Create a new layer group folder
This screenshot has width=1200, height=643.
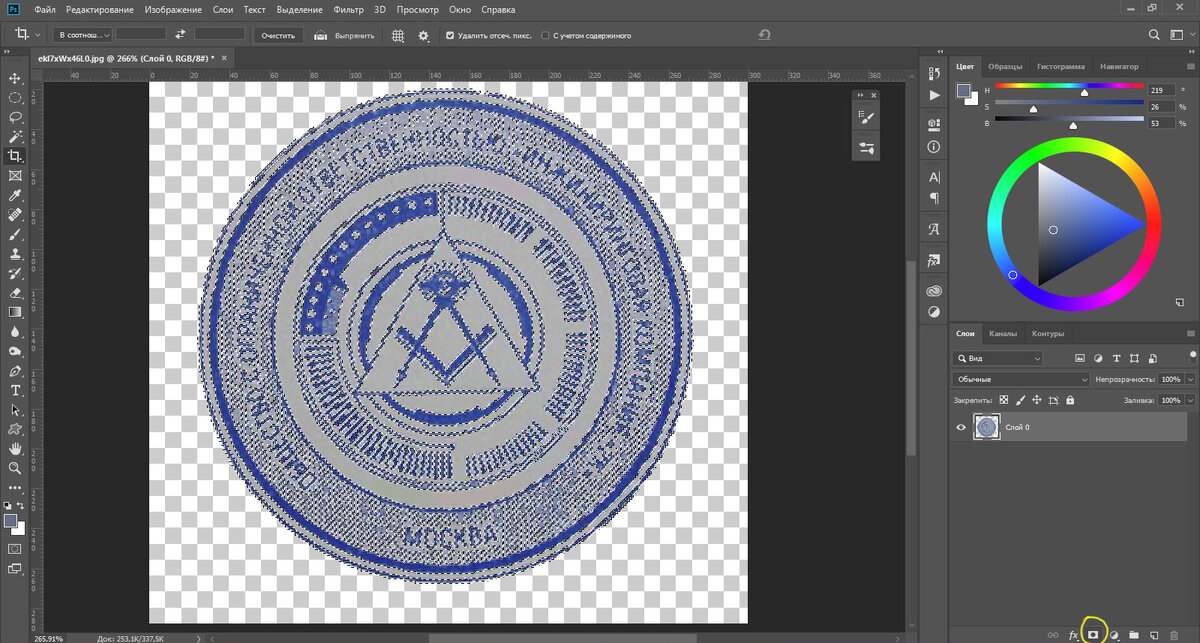(x=1133, y=634)
